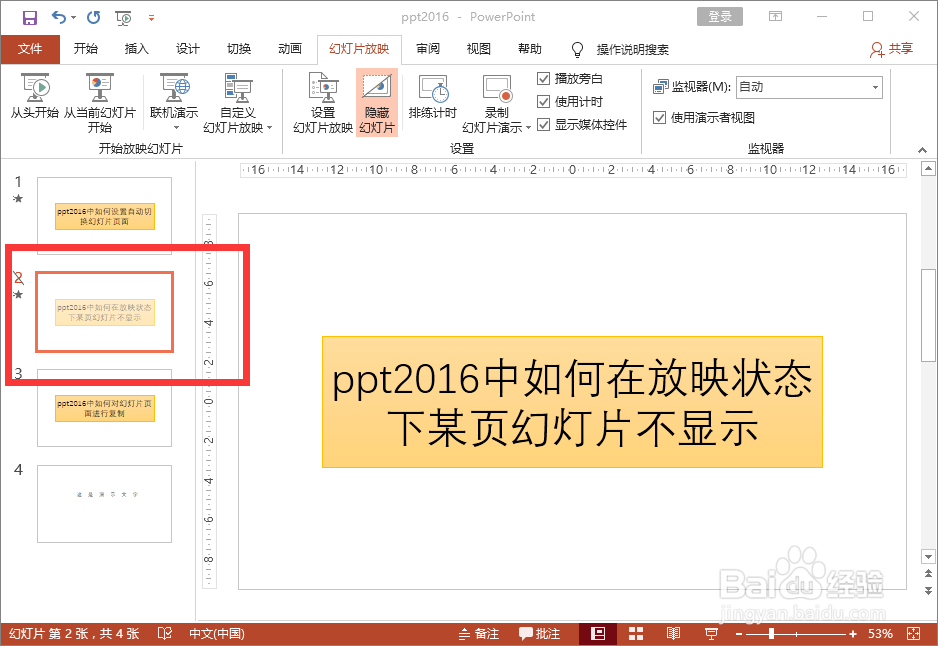Select slide 3 thumbnail

tap(105, 408)
